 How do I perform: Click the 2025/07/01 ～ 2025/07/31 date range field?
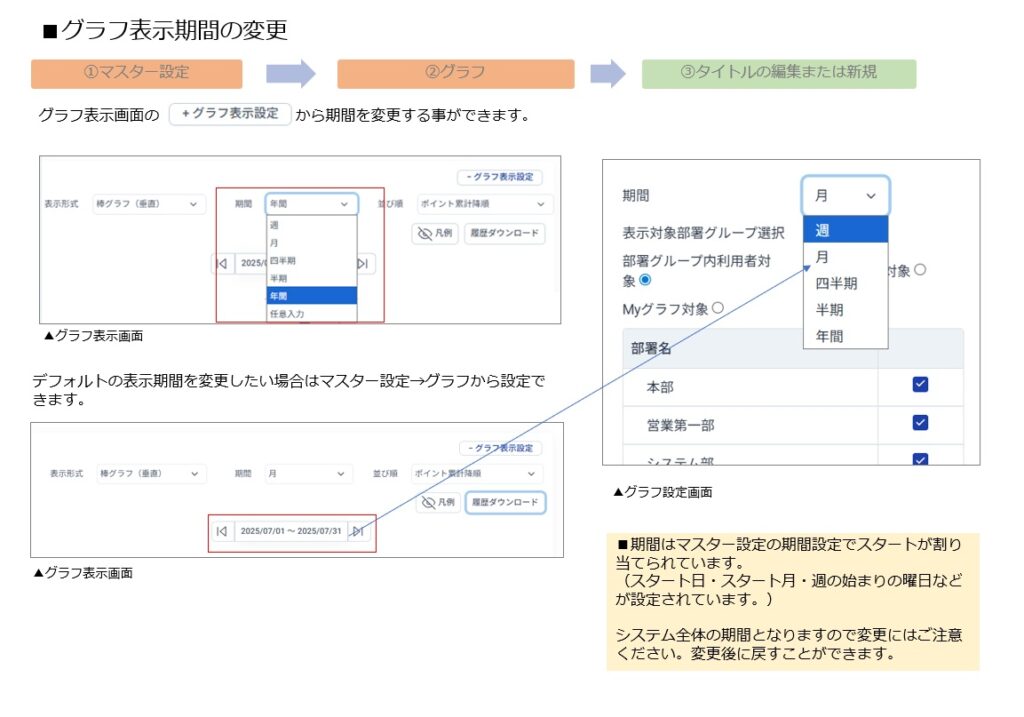pyautogui.click(x=290, y=531)
